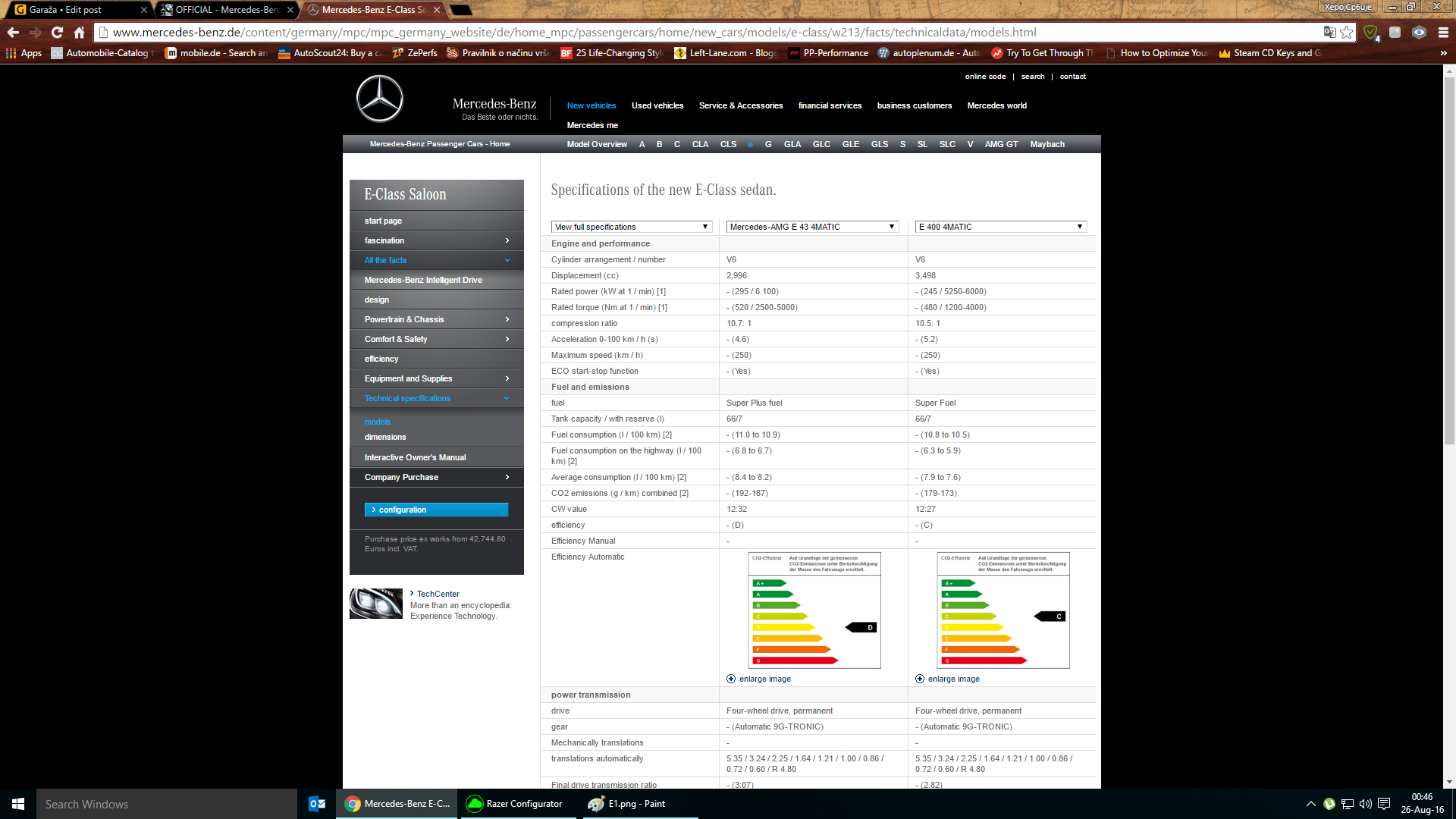Image resolution: width=1456 pixels, height=819 pixels.
Task: Open the View full specifications dropdown
Action: 632,227
